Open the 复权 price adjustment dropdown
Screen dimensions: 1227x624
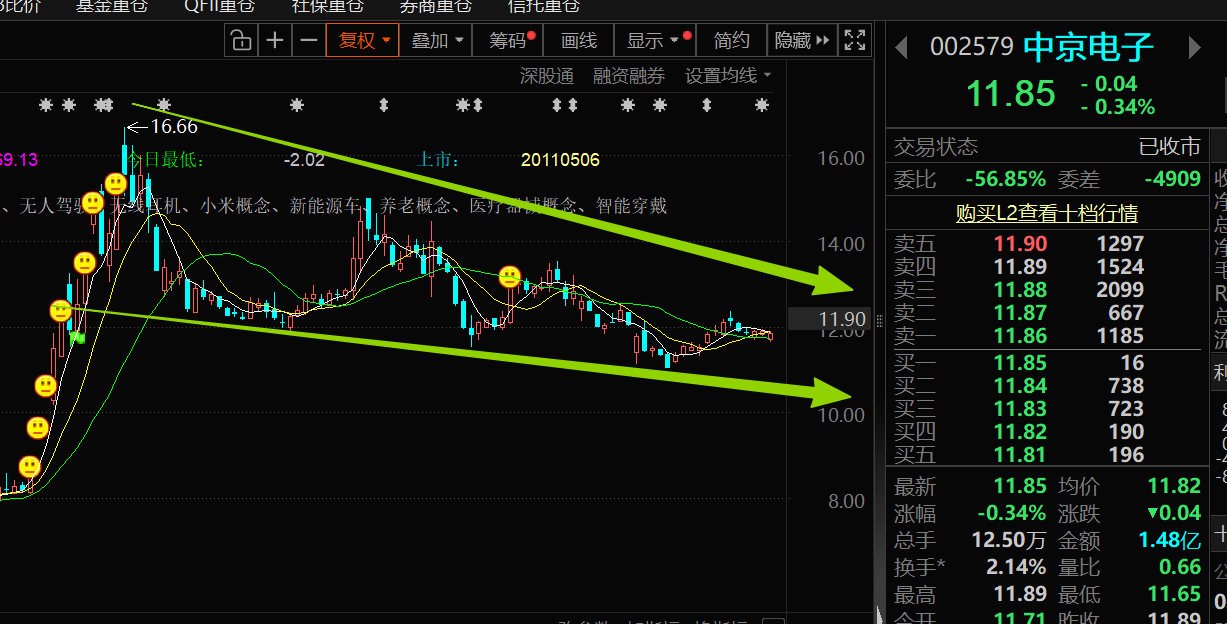pos(362,41)
